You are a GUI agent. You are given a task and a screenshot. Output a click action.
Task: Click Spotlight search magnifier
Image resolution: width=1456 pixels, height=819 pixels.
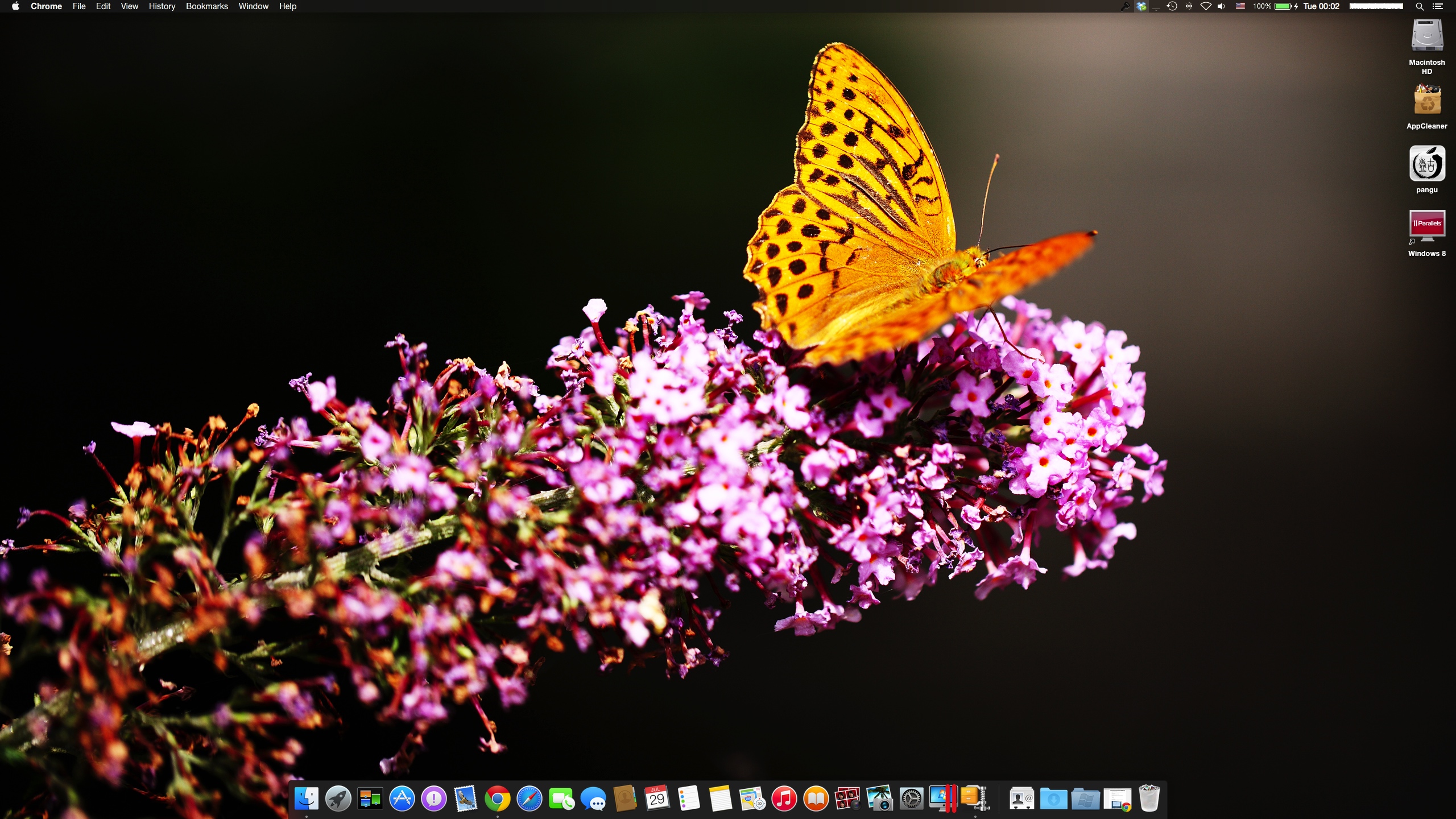click(1420, 6)
